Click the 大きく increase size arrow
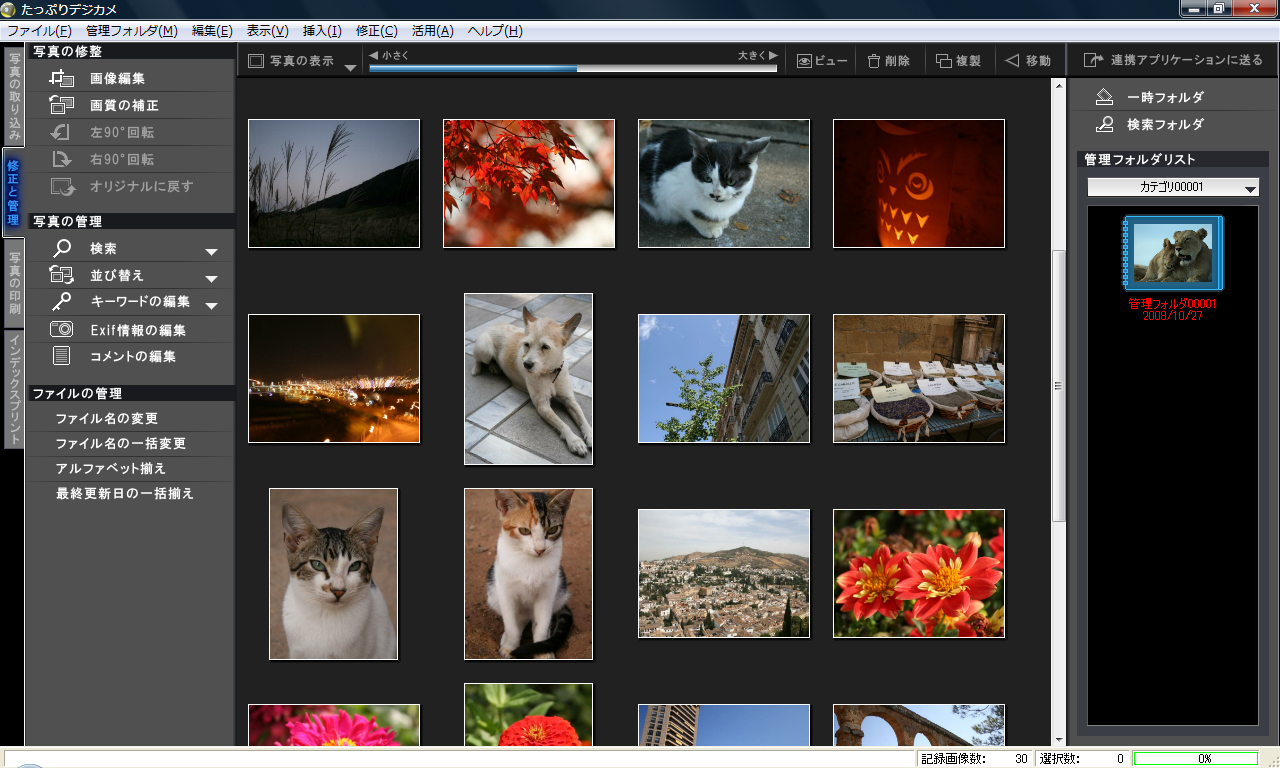The image size is (1280, 768). pyautogui.click(x=773, y=55)
